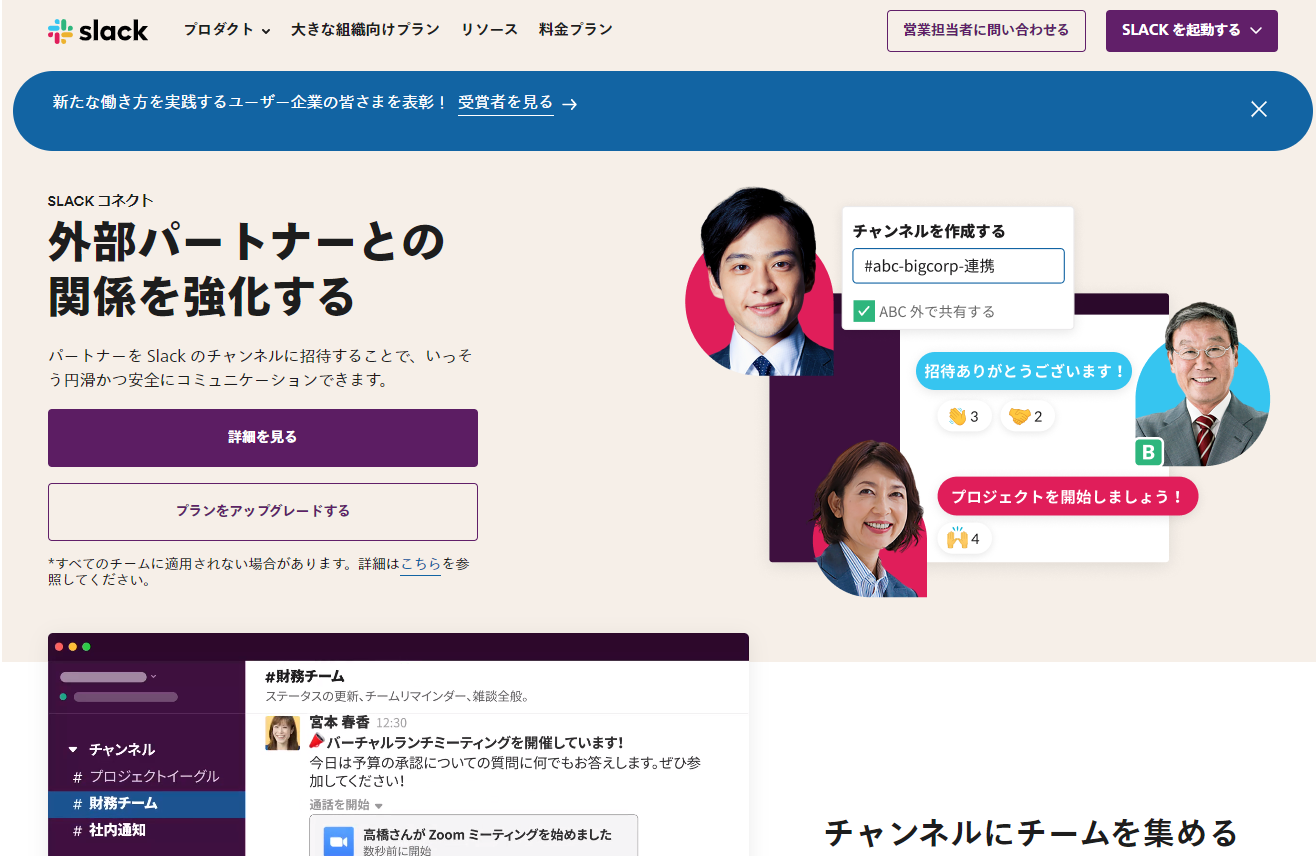Open the 料金プラン page

[575, 30]
